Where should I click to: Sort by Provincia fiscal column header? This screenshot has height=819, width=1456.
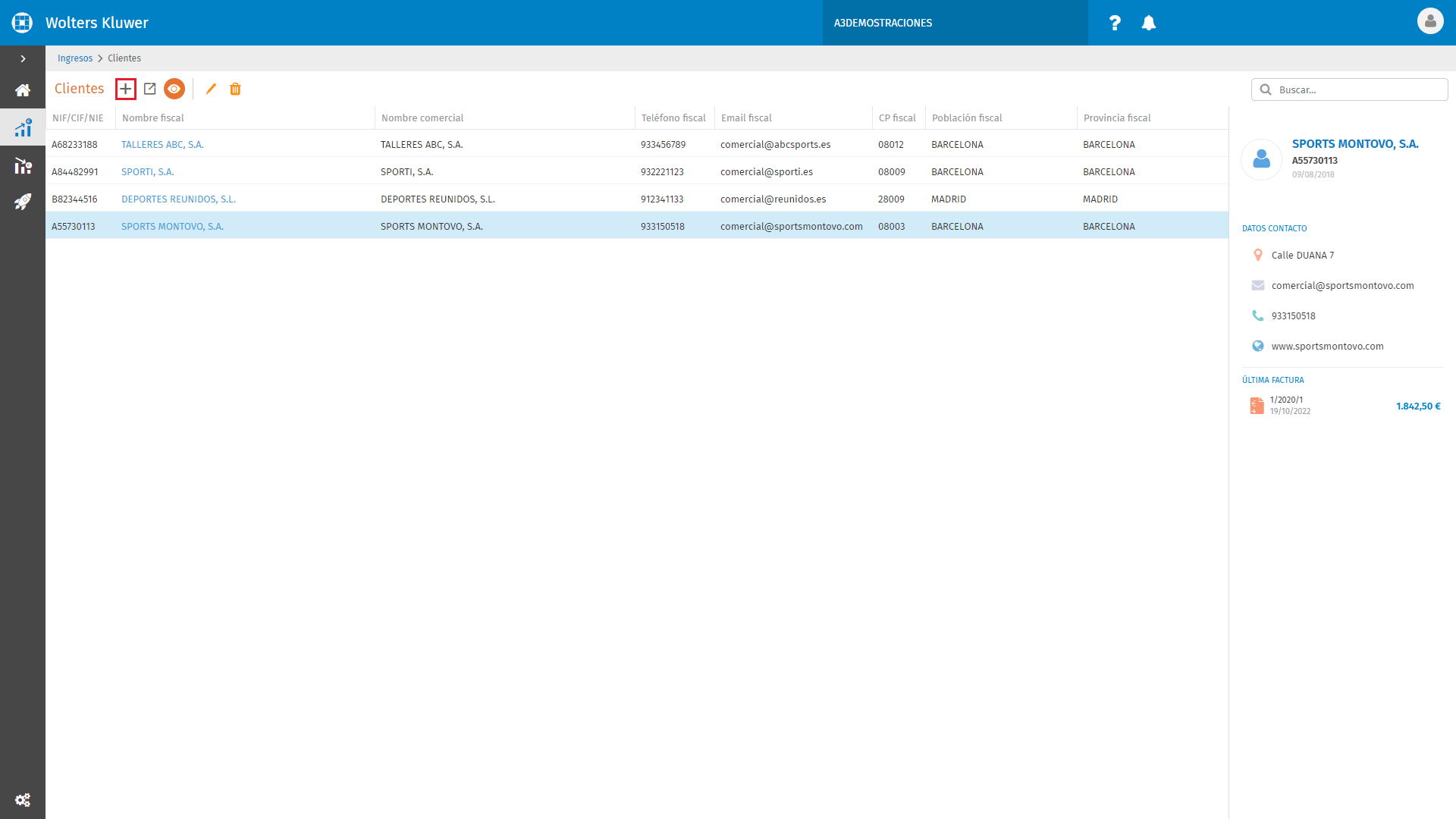pos(1117,118)
